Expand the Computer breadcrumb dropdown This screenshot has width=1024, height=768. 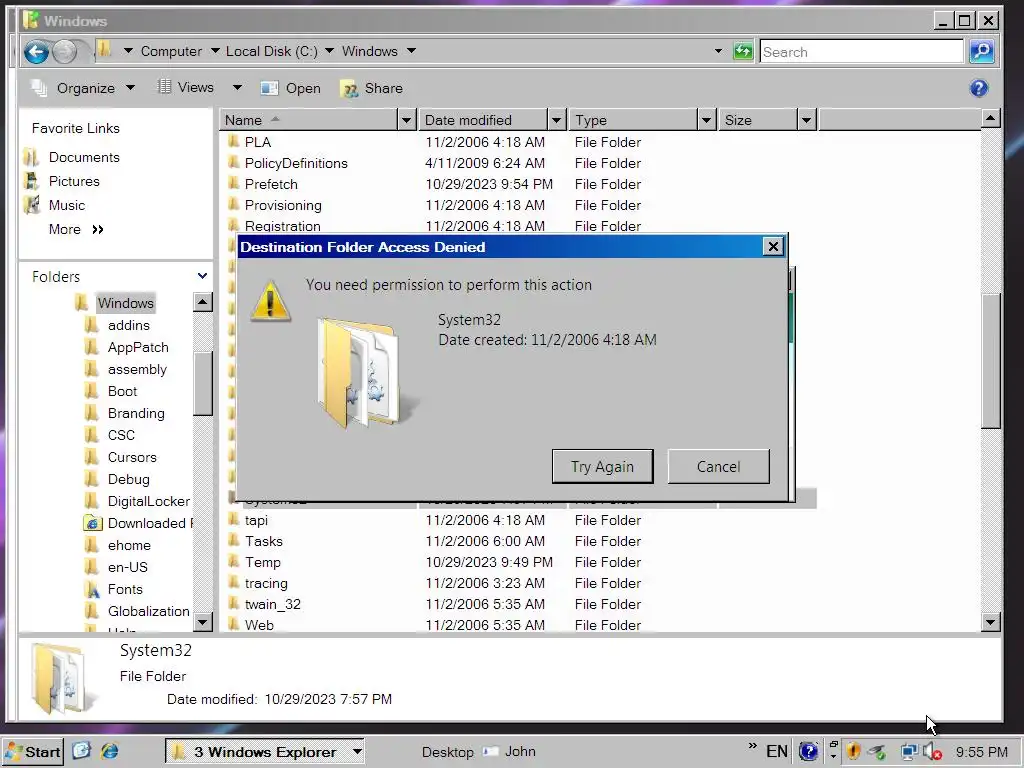[x=215, y=51]
